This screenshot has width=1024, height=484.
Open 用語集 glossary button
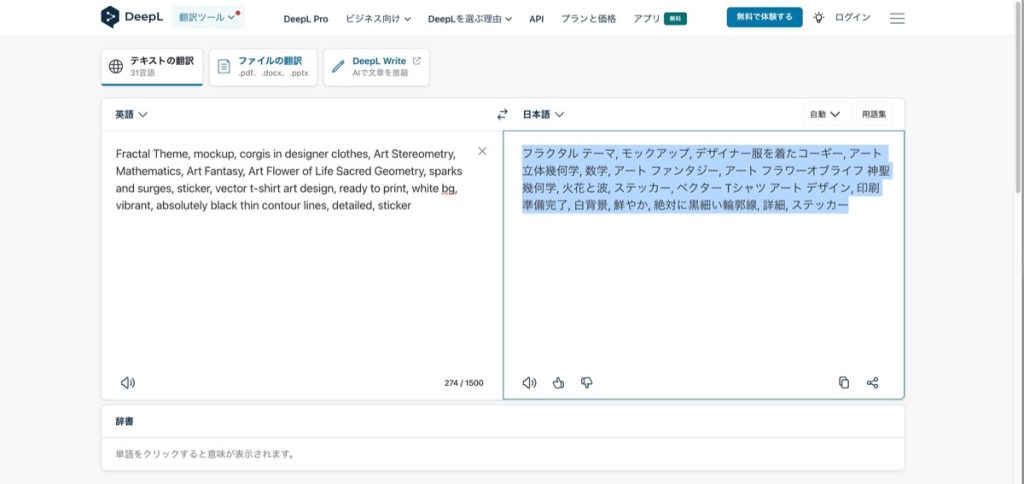tap(874, 114)
